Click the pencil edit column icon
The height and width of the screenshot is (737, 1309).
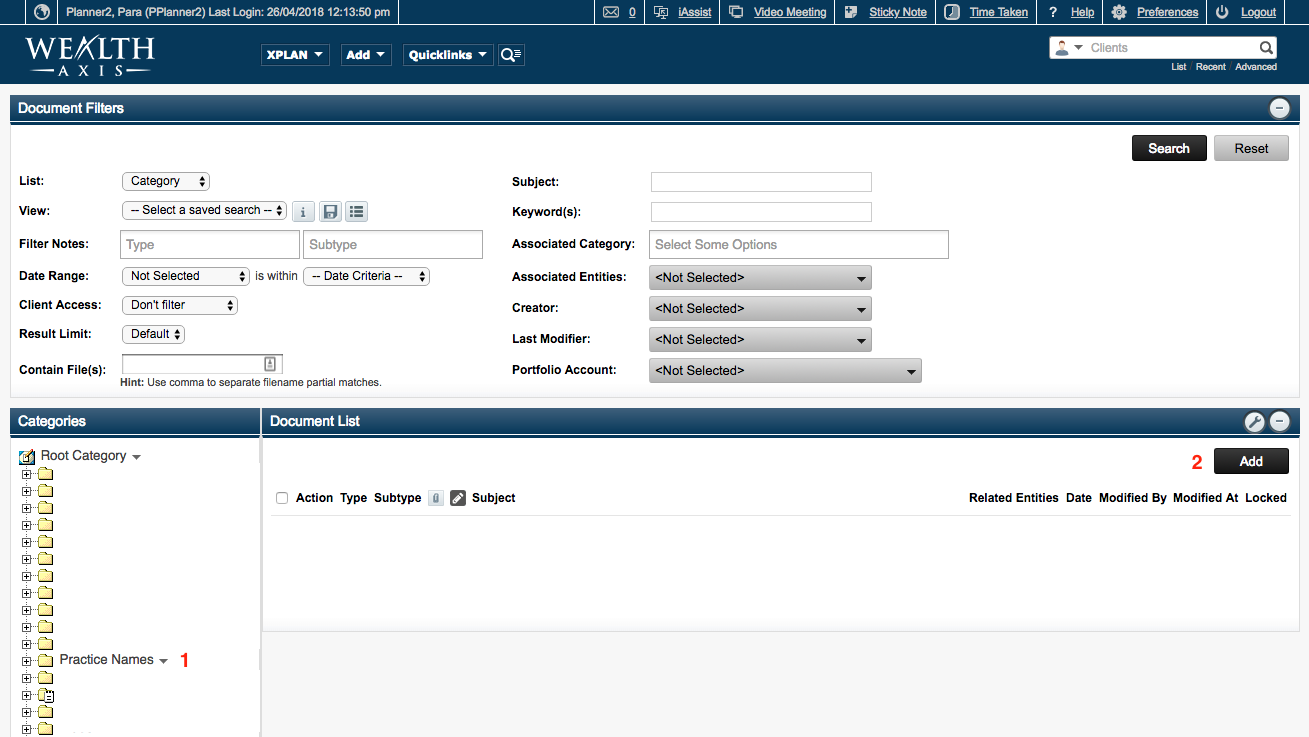458,498
